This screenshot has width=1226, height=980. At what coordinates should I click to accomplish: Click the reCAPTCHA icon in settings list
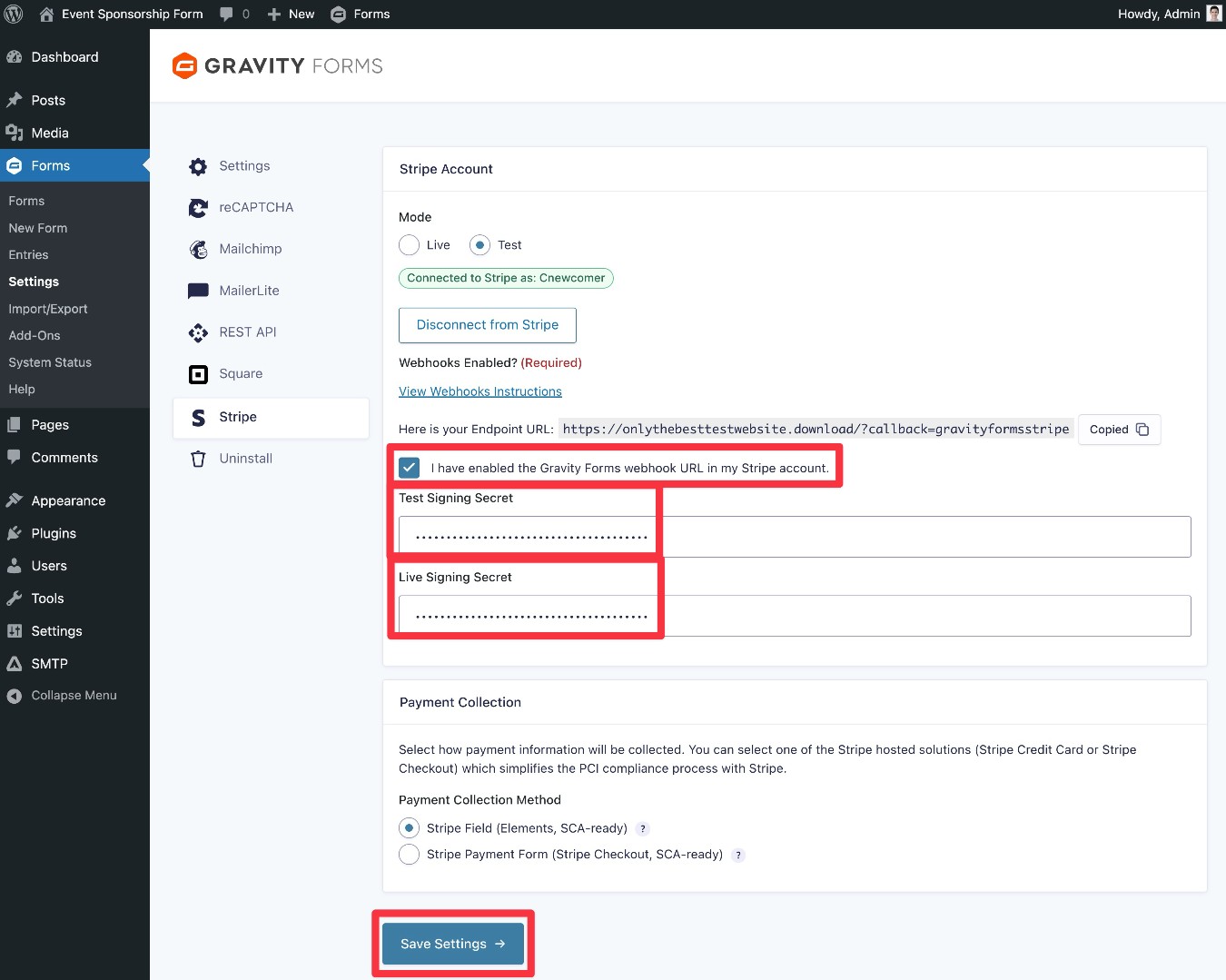click(x=198, y=208)
